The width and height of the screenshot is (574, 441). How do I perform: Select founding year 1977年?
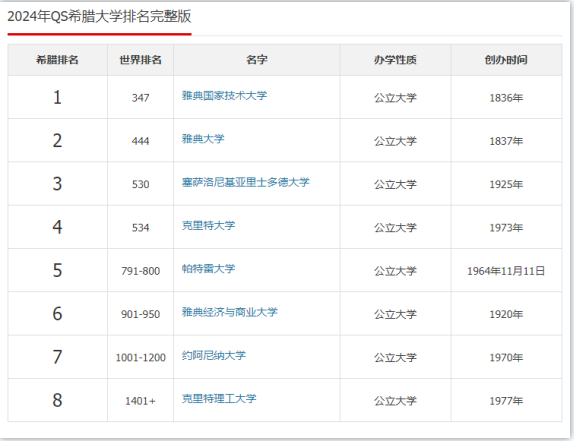click(506, 401)
